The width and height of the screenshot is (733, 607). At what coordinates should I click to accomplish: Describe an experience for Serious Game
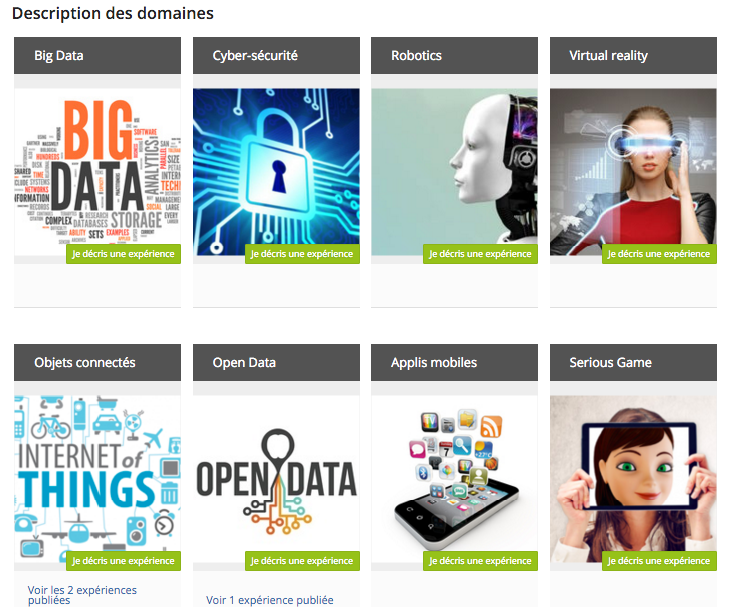pyautogui.click(x=659, y=561)
